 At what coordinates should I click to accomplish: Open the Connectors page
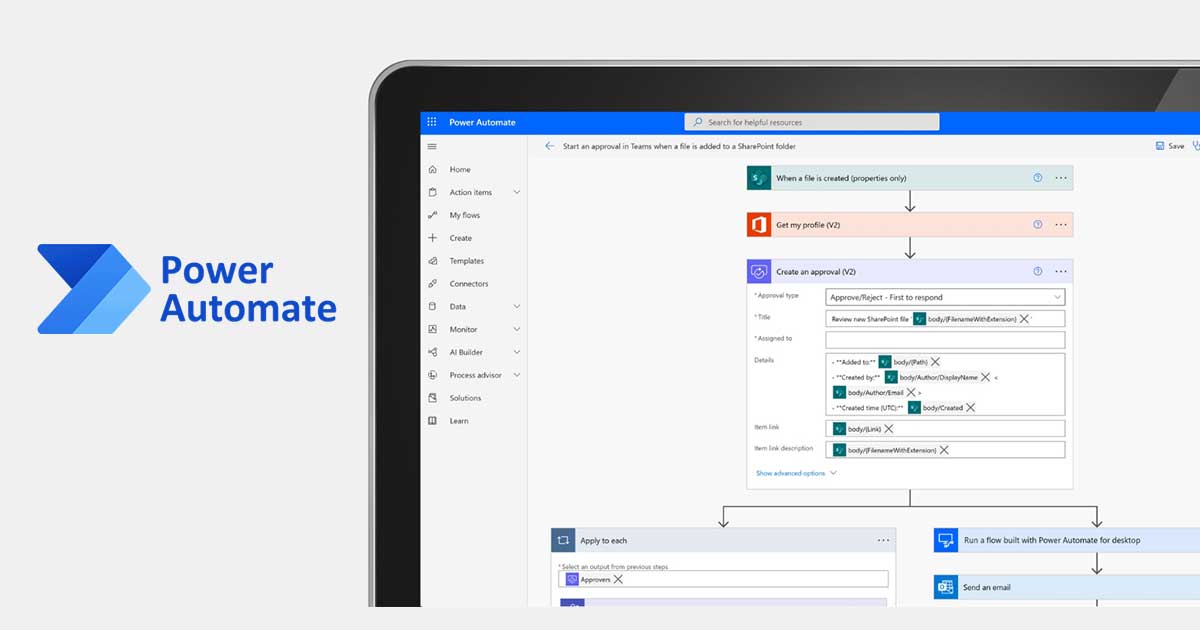[469, 284]
